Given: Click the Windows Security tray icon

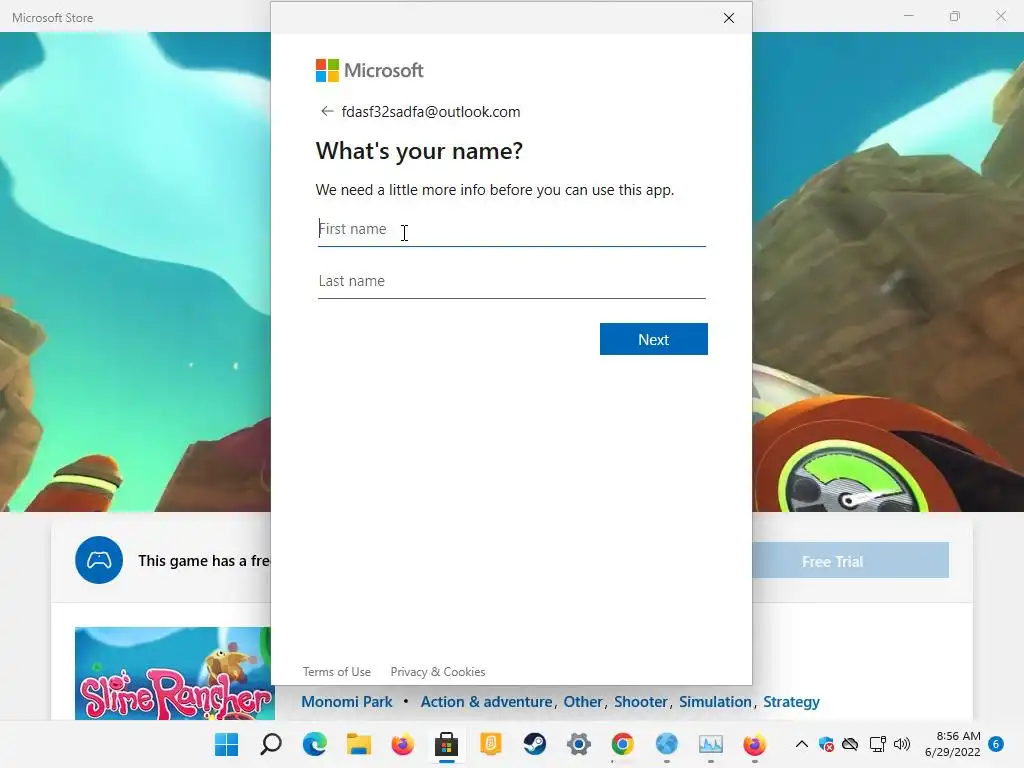Looking at the screenshot, I should [826, 744].
